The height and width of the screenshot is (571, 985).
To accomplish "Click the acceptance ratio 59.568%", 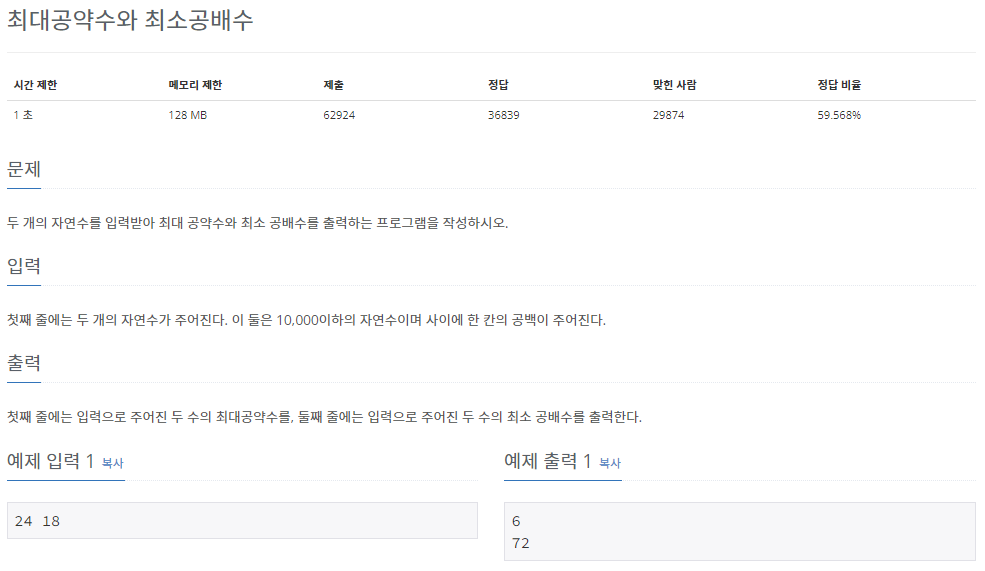I will pyautogui.click(x=839, y=115).
